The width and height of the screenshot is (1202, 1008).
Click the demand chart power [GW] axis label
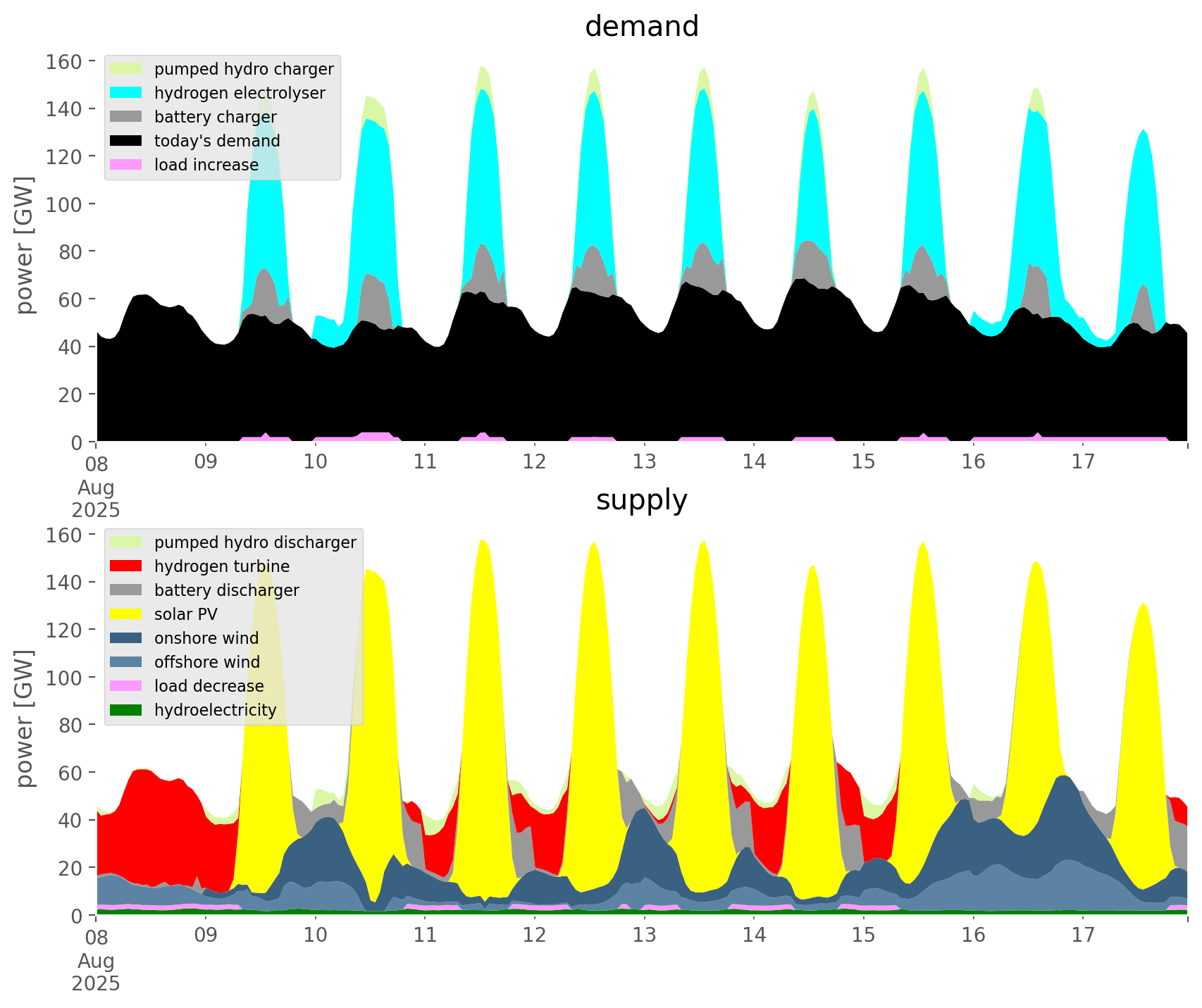tap(25, 245)
